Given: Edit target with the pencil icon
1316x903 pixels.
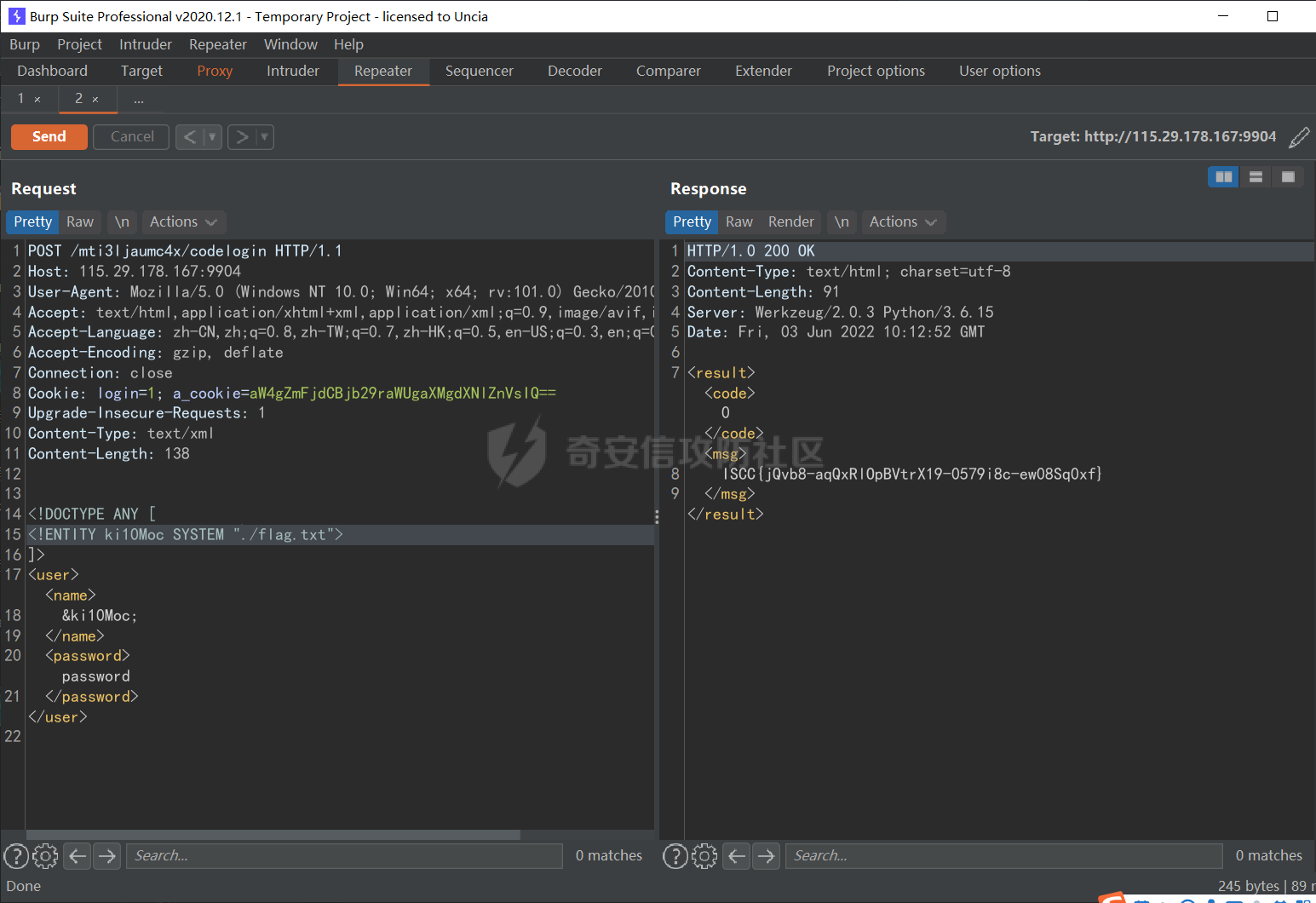Looking at the screenshot, I should point(1299,137).
